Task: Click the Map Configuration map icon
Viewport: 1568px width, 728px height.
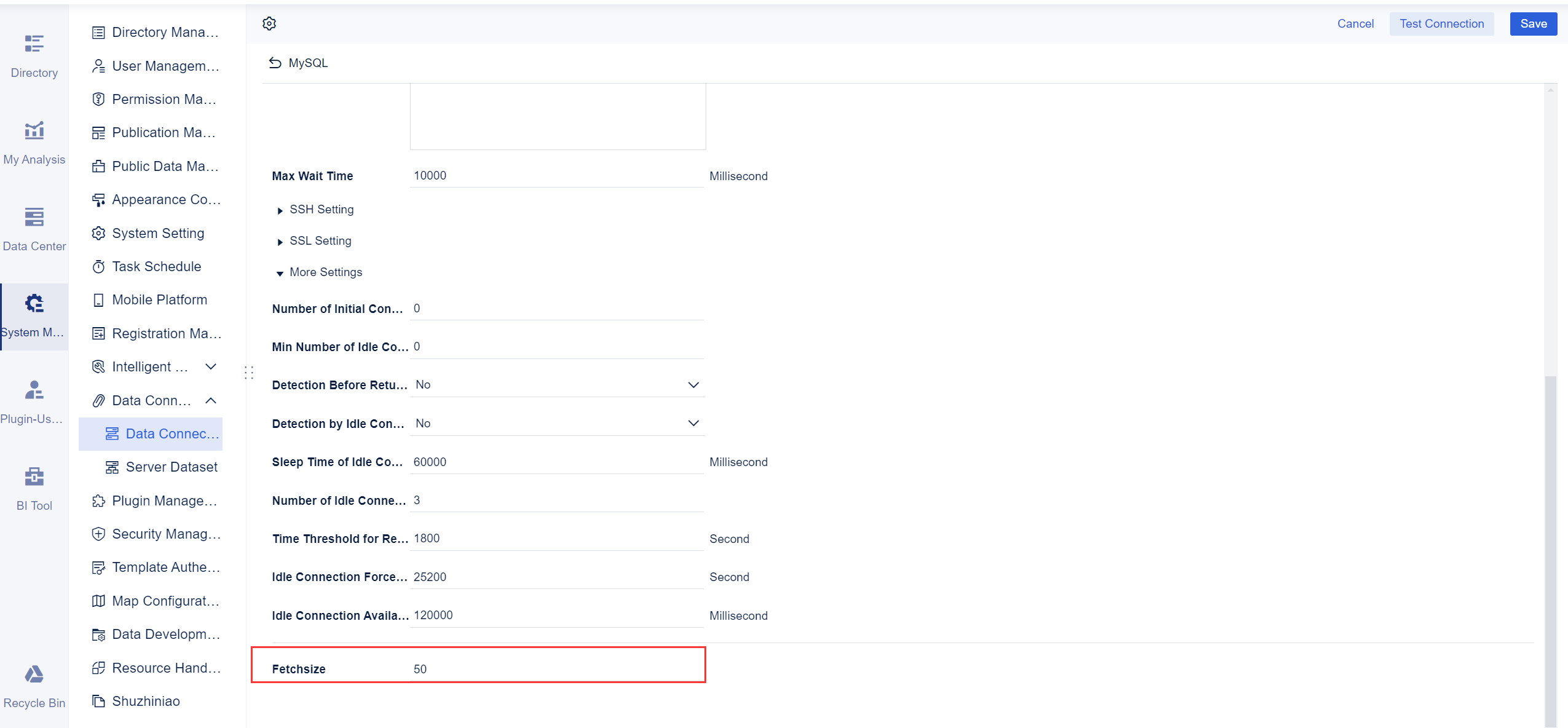Action: tap(99, 601)
